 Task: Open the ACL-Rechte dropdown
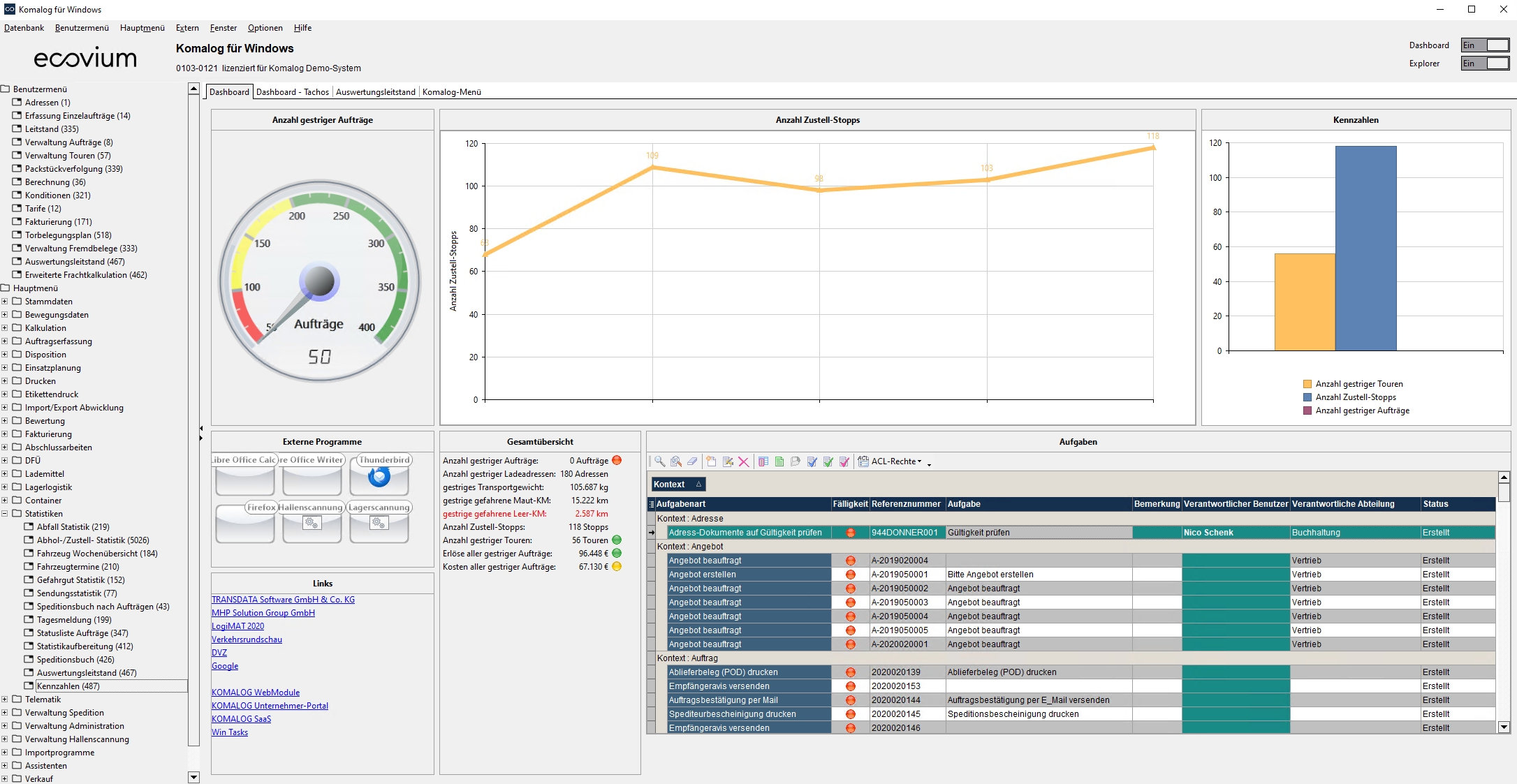coord(896,461)
